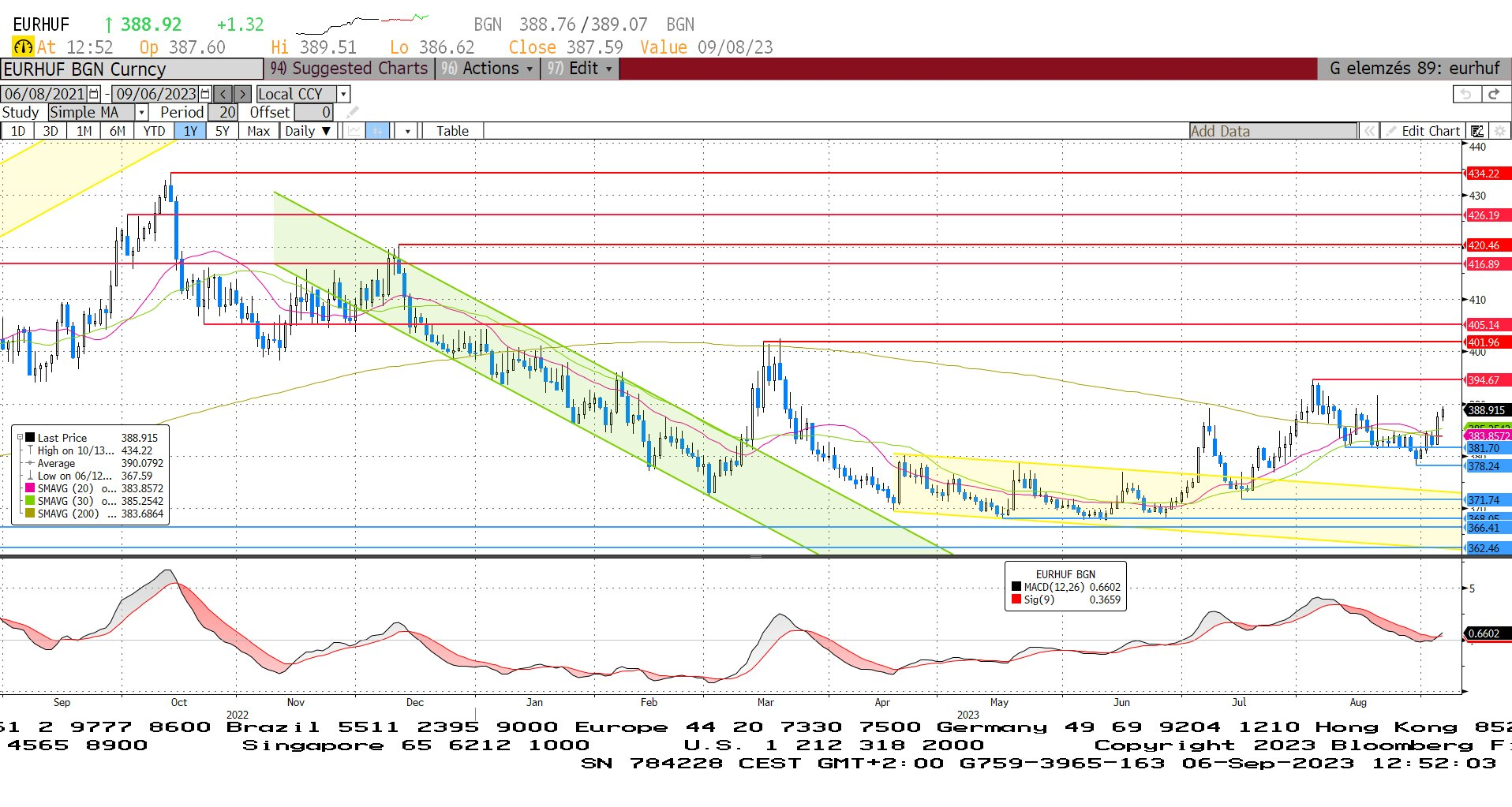Click SMAVG (30) green legend swatch

(x=30, y=501)
